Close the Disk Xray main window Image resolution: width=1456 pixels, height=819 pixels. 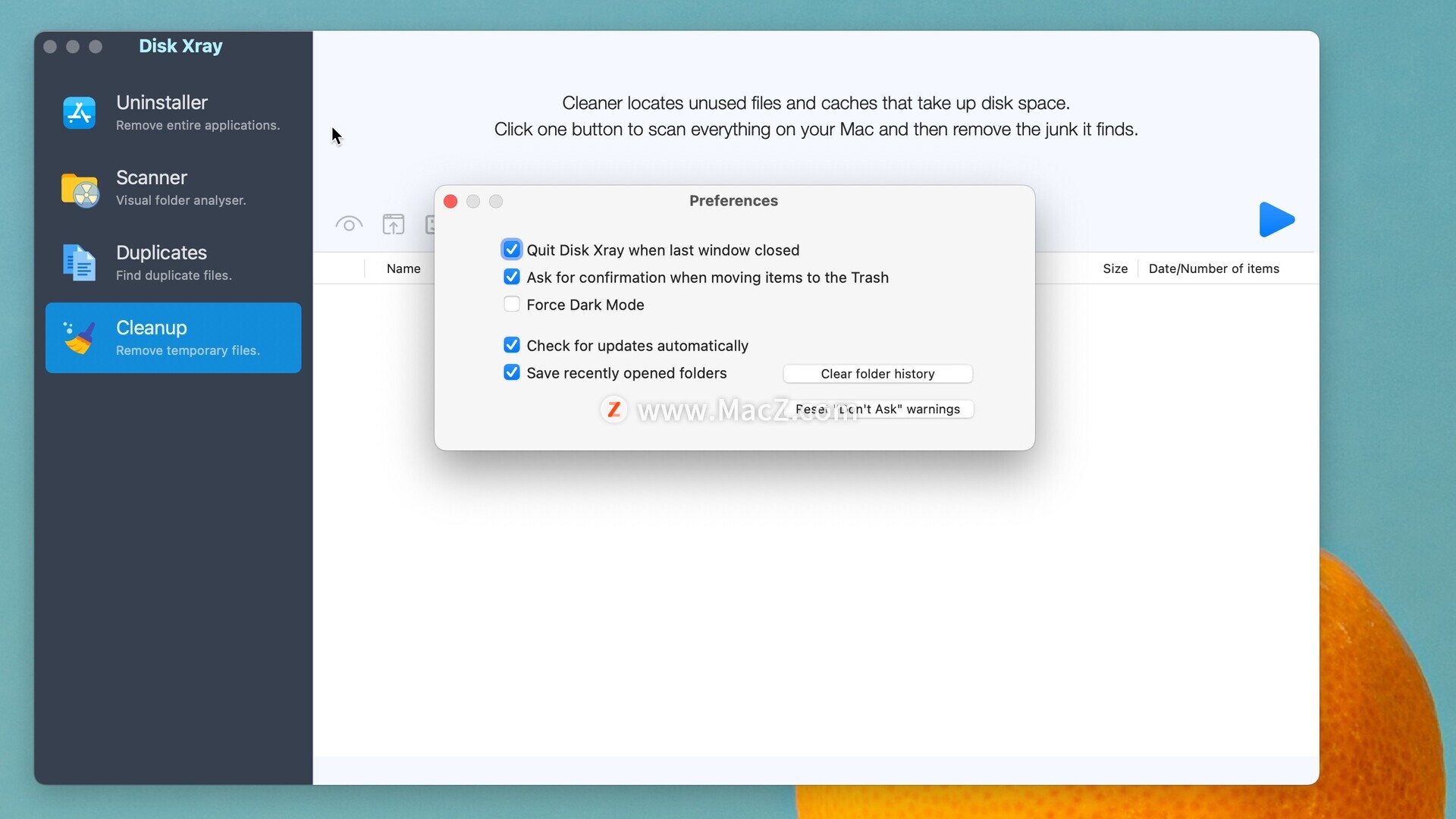[x=50, y=46]
